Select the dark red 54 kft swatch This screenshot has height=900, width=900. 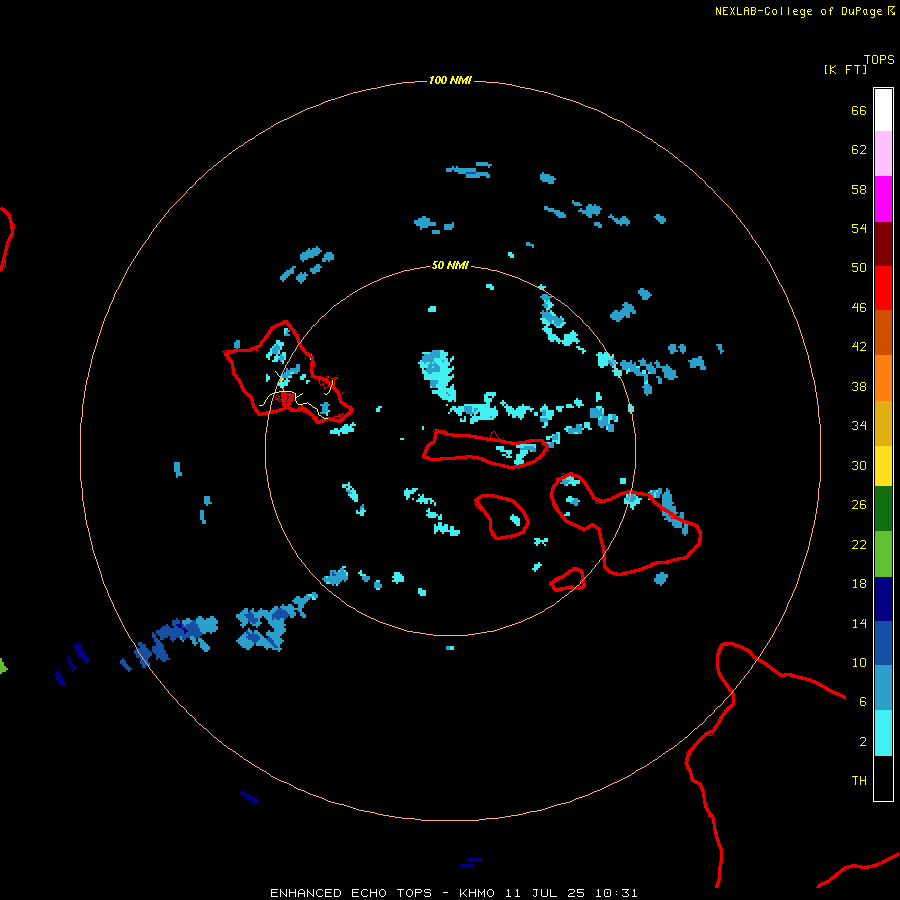[883, 244]
